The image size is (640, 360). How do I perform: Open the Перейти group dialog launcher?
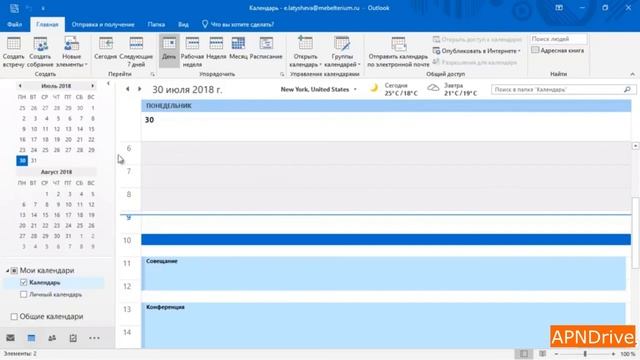pyautogui.click(x=153, y=74)
